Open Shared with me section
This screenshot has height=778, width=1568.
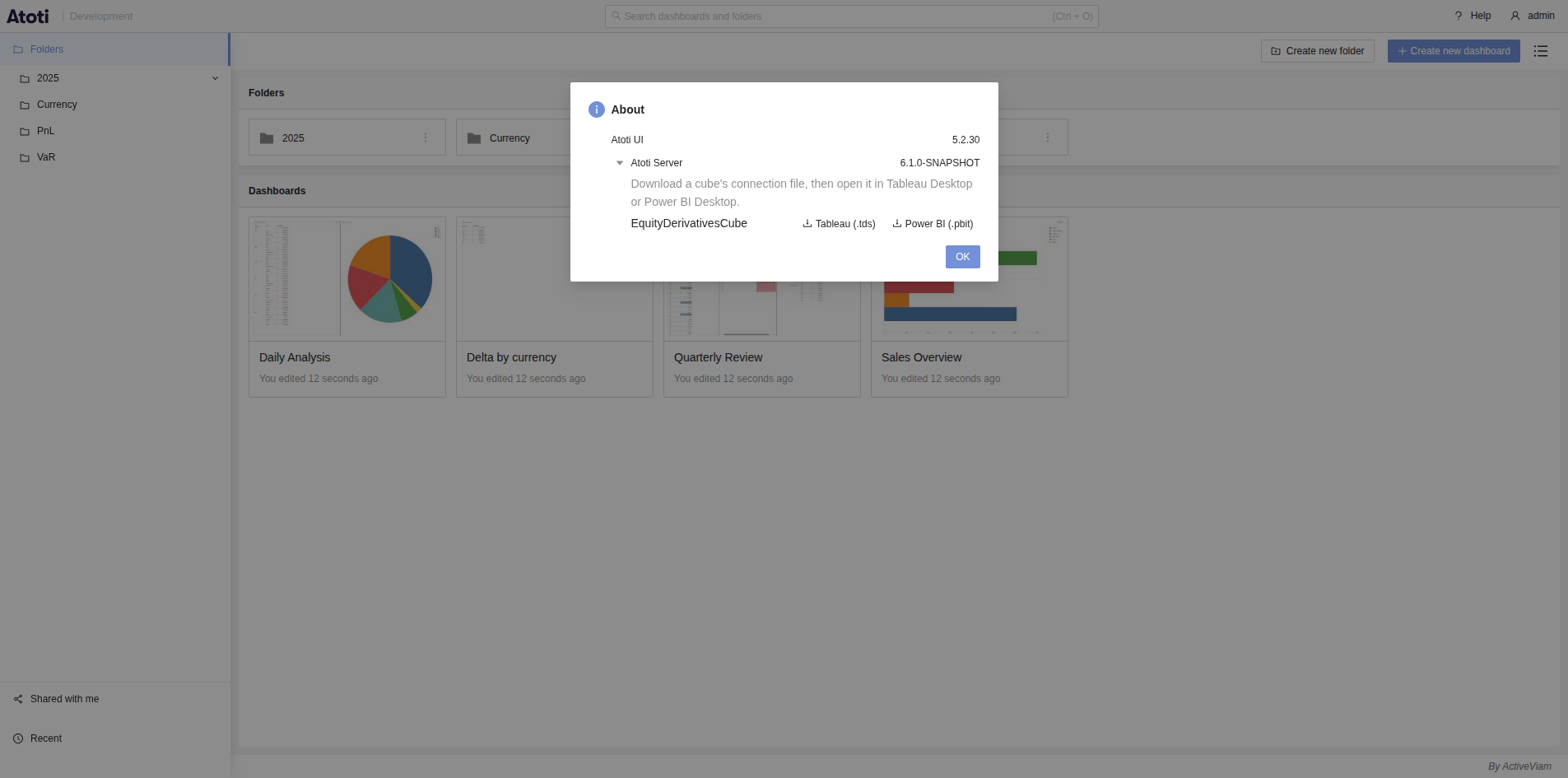pyautogui.click(x=115, y=699)
